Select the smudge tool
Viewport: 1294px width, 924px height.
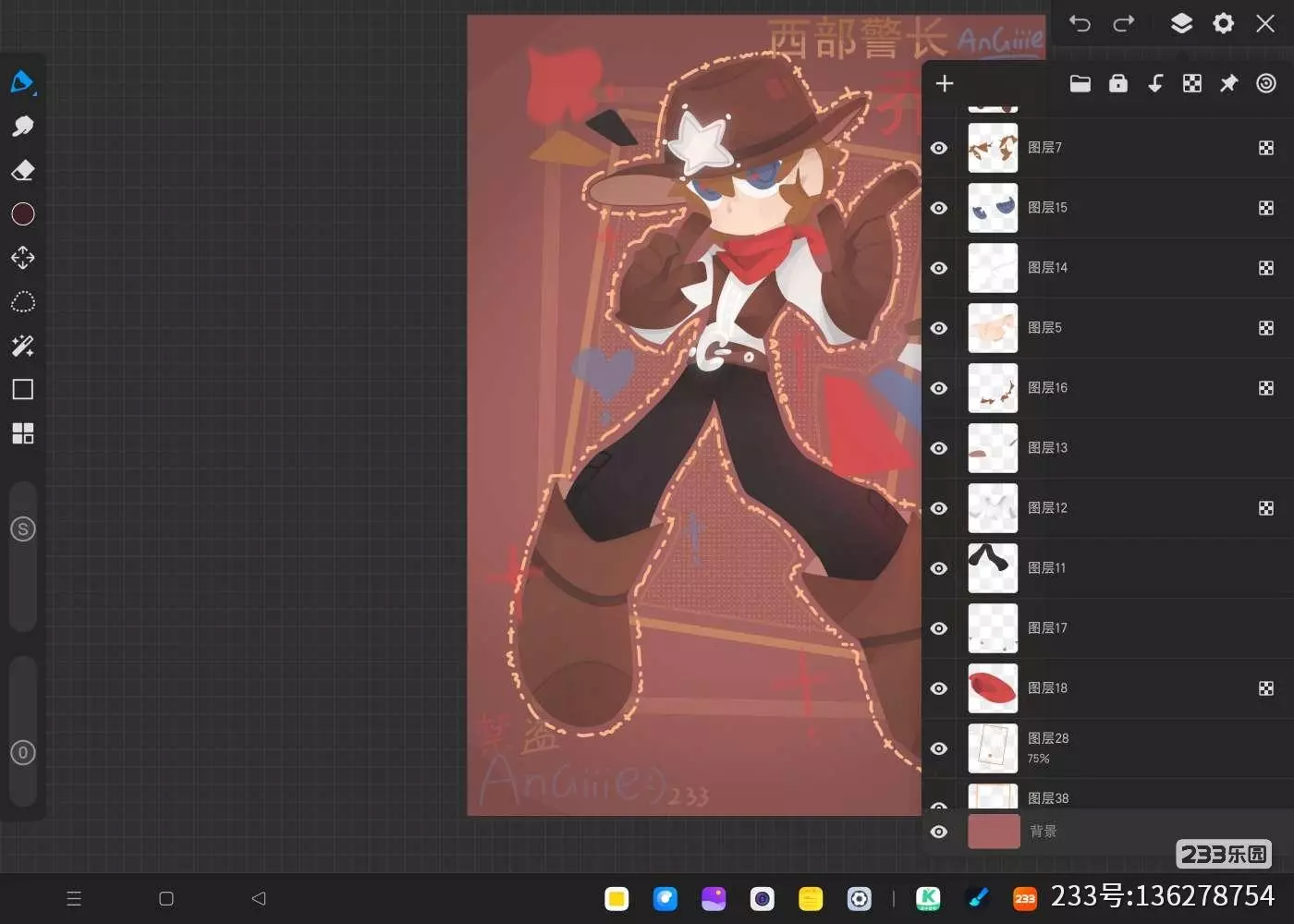pyautogui.click(x=22, y=126)
